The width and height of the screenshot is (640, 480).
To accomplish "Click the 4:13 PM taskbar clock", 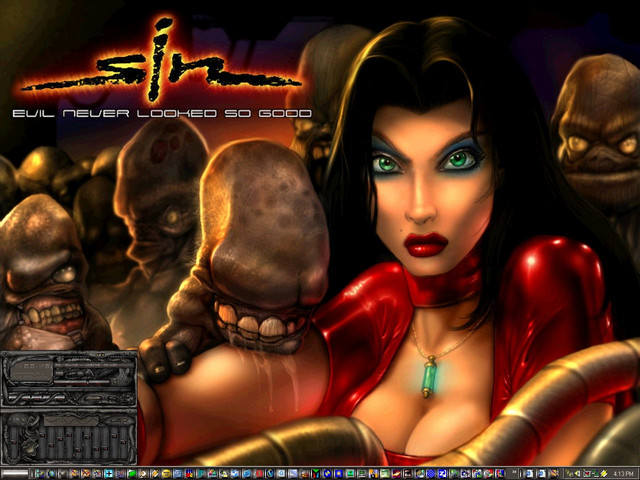I will pyautogui.click(x=623, y=474).
